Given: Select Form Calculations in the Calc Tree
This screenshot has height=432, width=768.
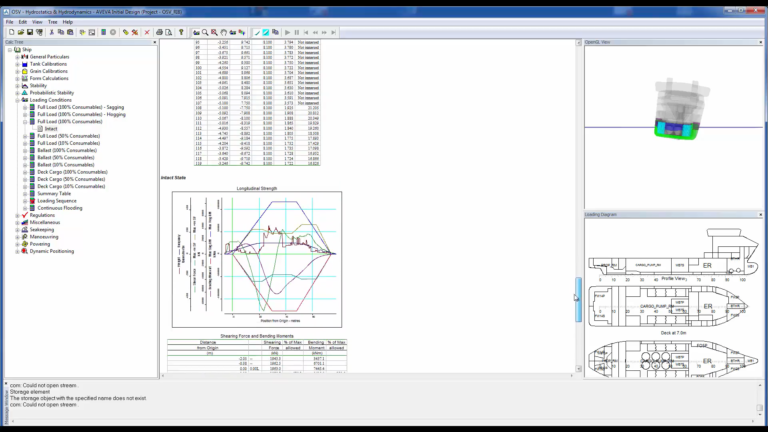Looking at the screenshot, I should (49, 78).
